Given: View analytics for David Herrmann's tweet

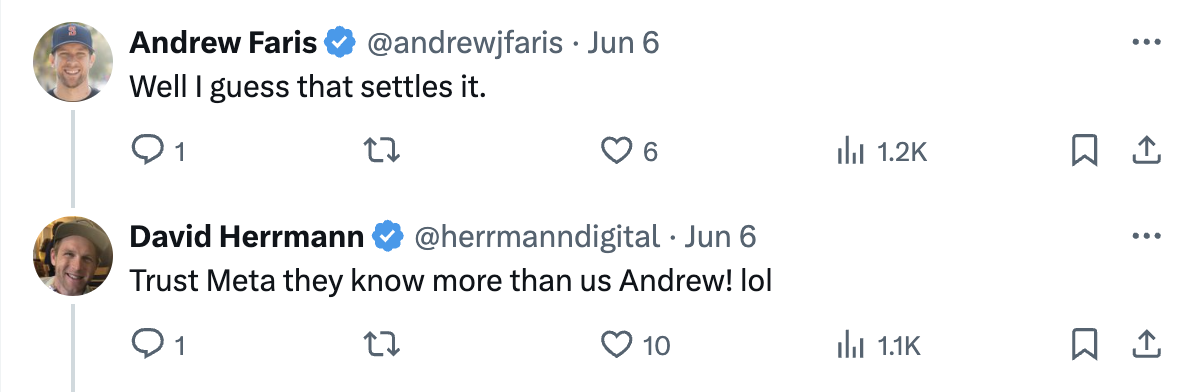Looking at the screenshot, I should tap(878, 347).
